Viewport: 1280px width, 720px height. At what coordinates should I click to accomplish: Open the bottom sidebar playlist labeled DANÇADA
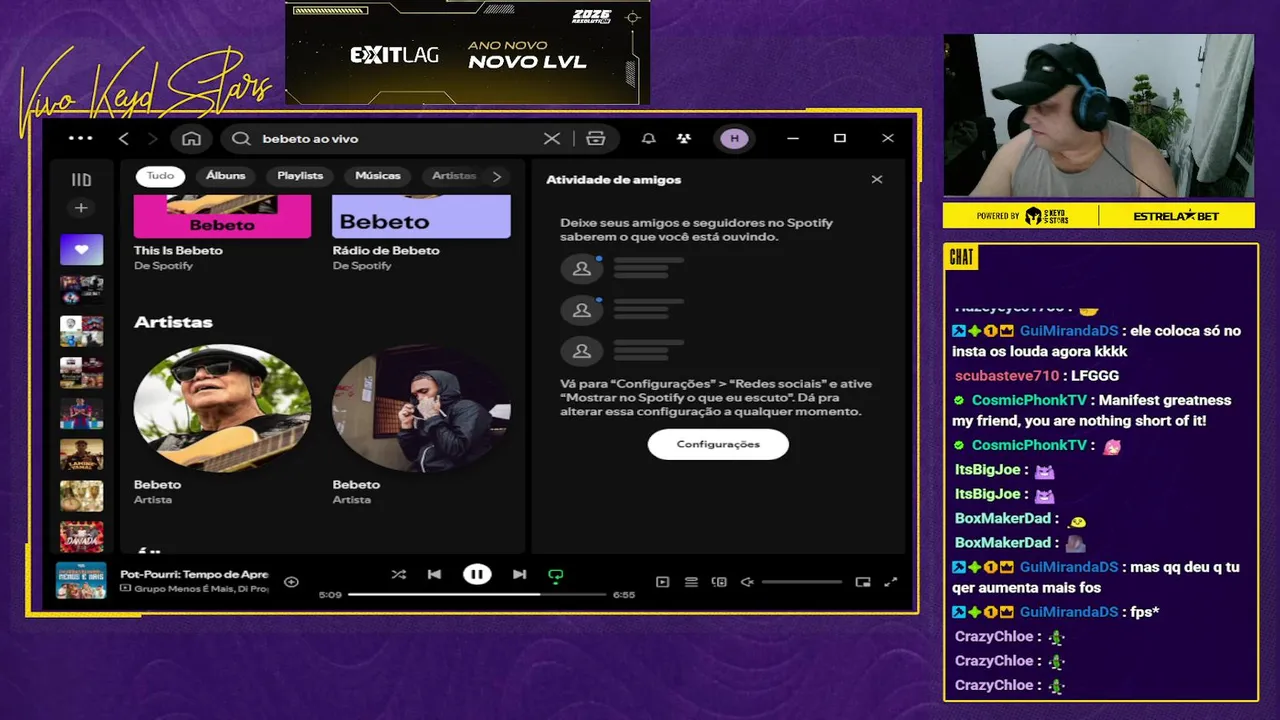click(81, 537)
